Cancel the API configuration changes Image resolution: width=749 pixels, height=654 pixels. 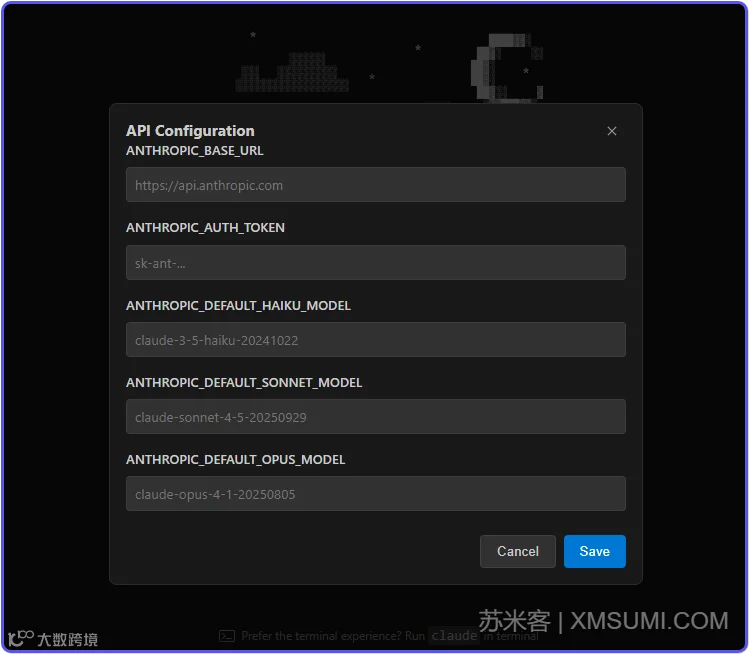point(517,551)
